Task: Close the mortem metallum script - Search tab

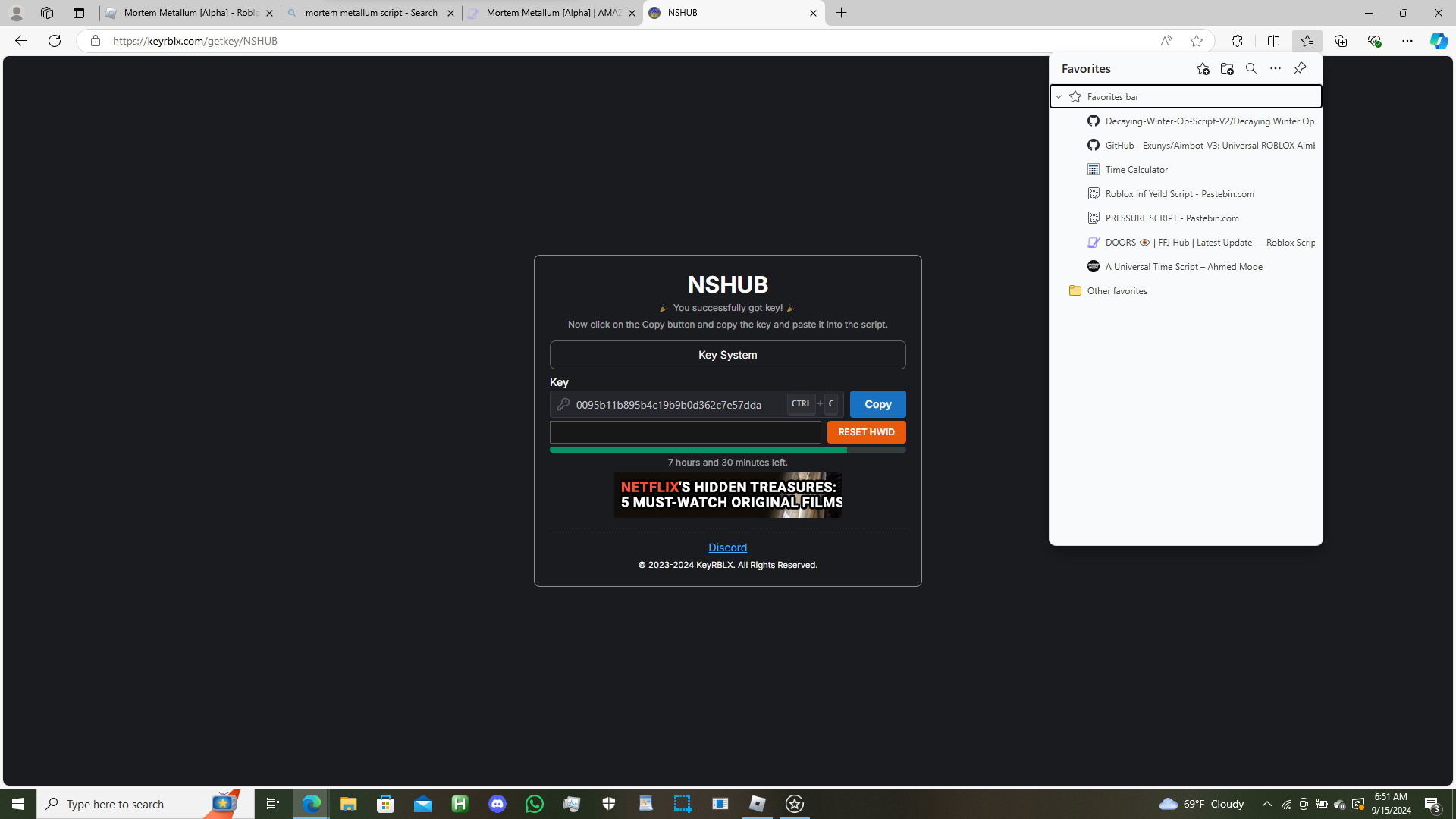Action: click(x=450, y=13)
